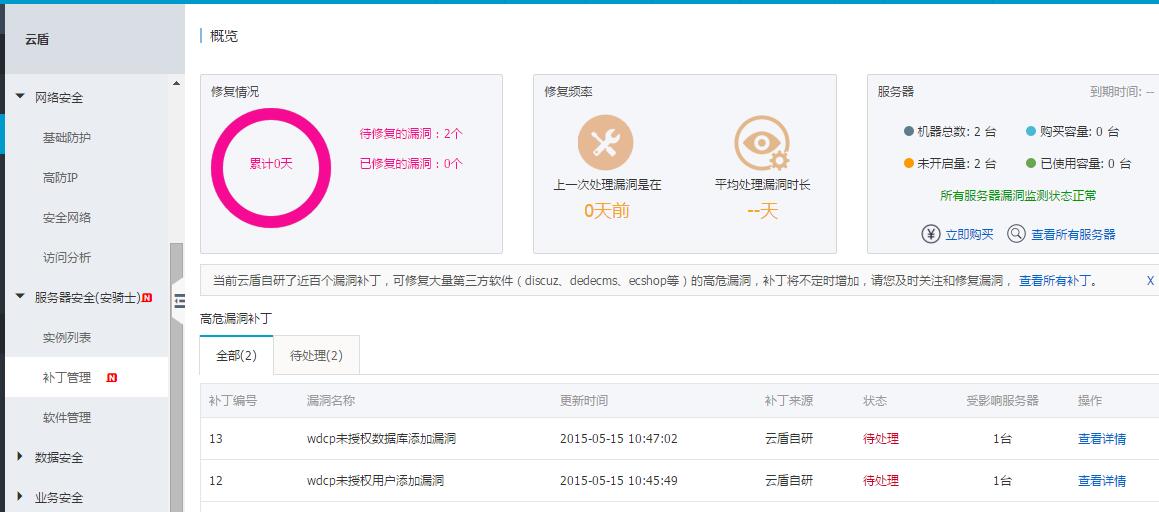Click the yen icon beside 立即购买
This screenshot has height=512, width=1159.
[x=931, y=234]
